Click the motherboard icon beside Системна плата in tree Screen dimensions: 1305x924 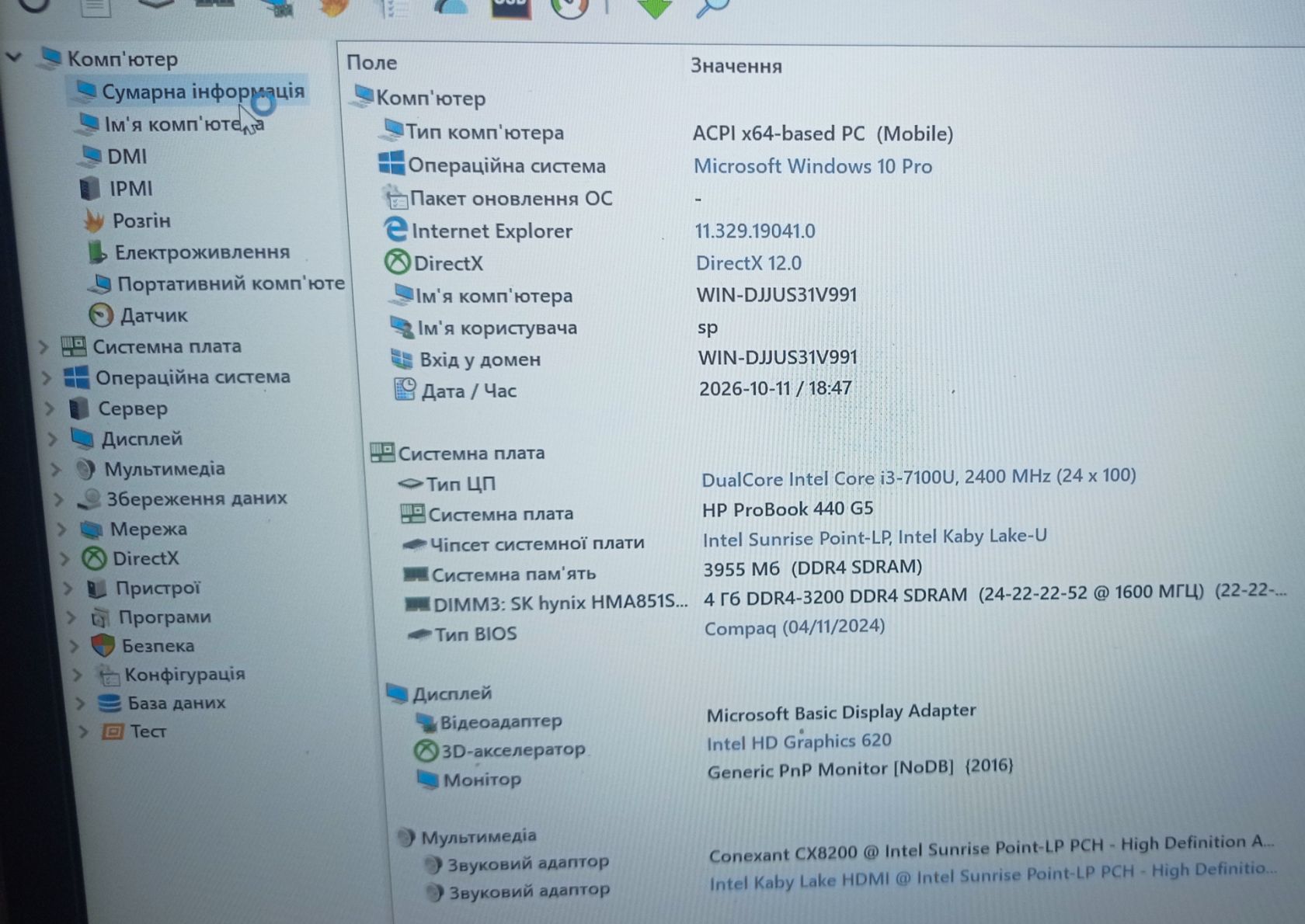(x=73, y=346)
